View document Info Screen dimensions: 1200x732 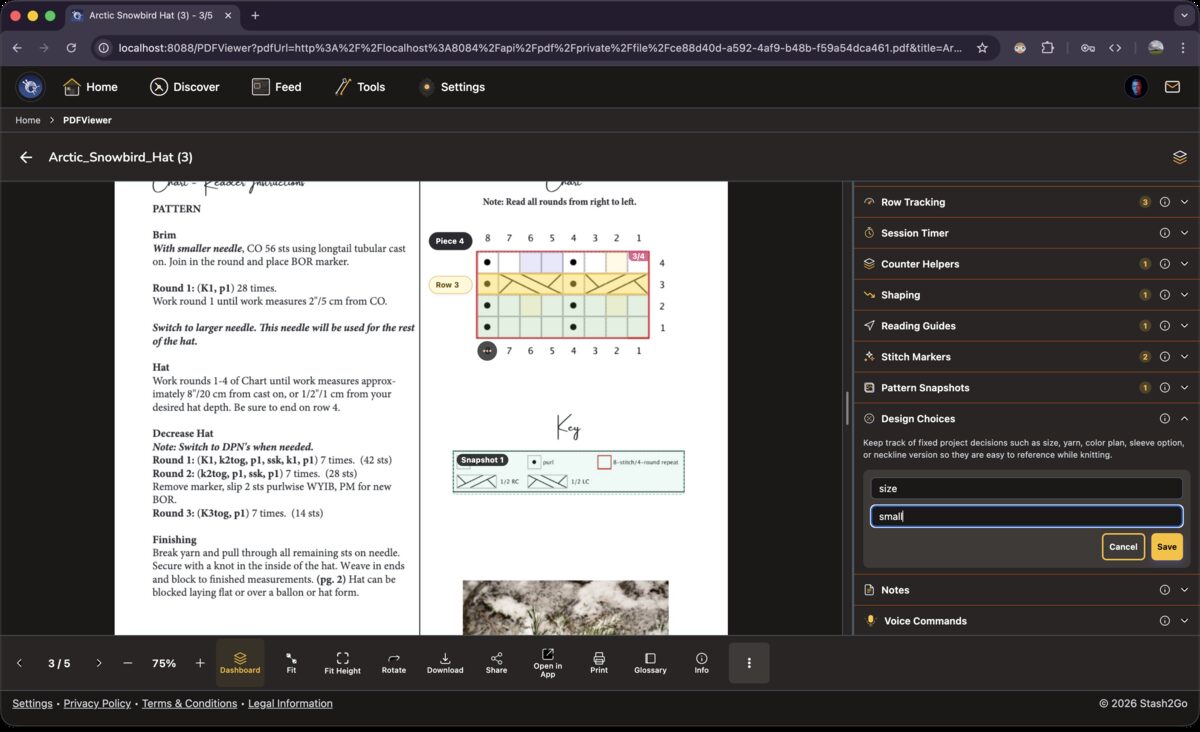click(x=701, y=661)
